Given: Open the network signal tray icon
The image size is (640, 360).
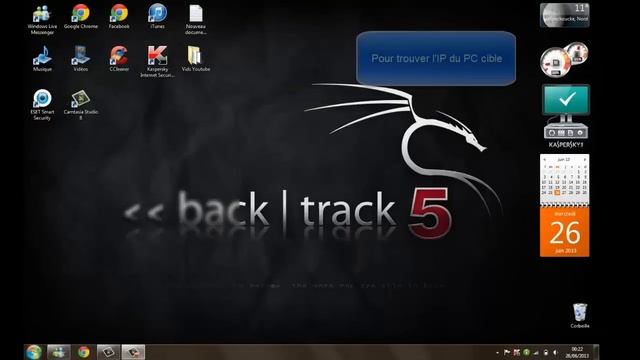Looking at the screenshot, I should click(536, 353).
